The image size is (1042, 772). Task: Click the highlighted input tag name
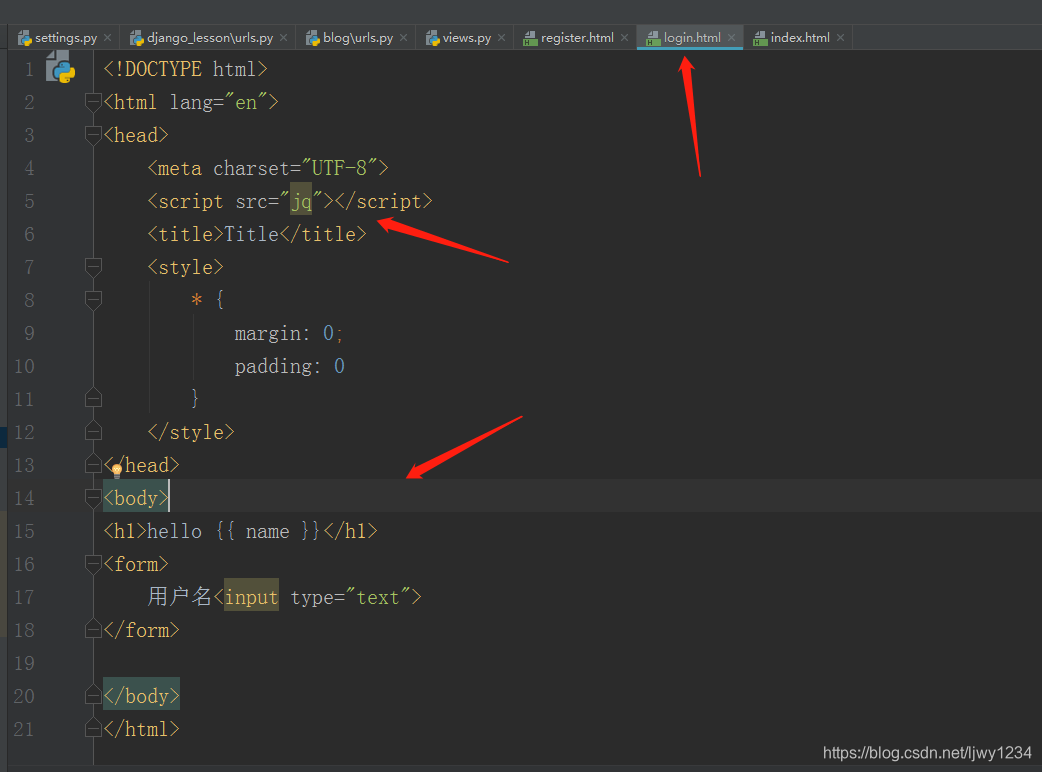(x=251, y=597)
